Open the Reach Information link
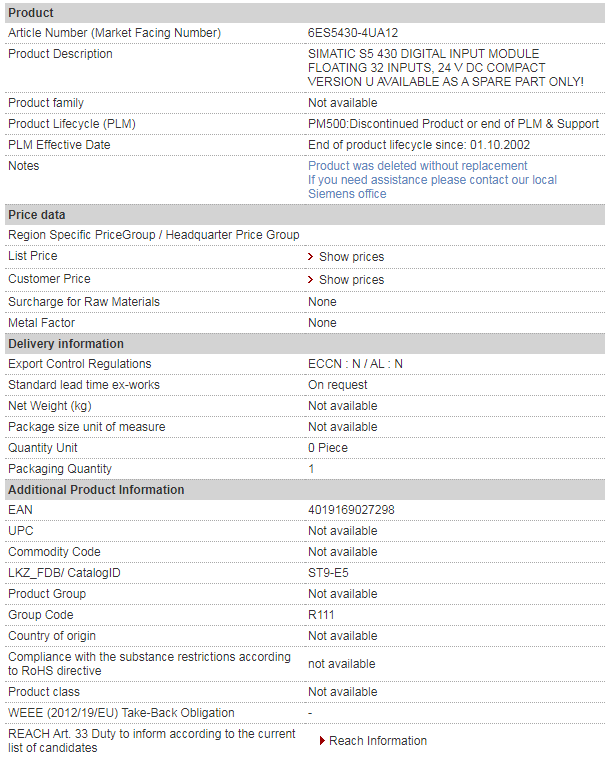The height and width of the screenshot is (757, 606). click(x=378, y=741)
